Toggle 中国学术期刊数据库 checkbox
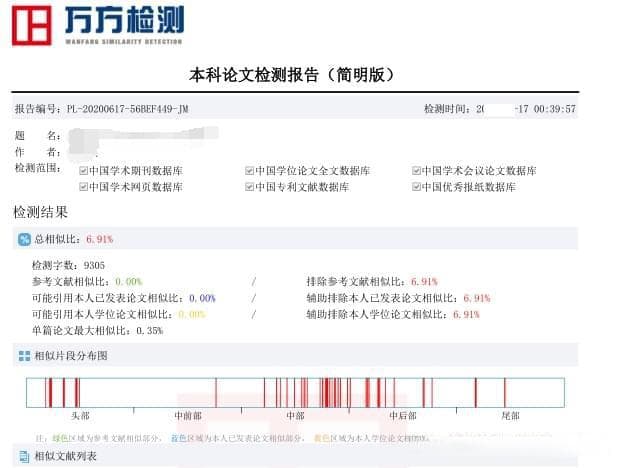This screenshot has width=623, height=468. point(83,171)
